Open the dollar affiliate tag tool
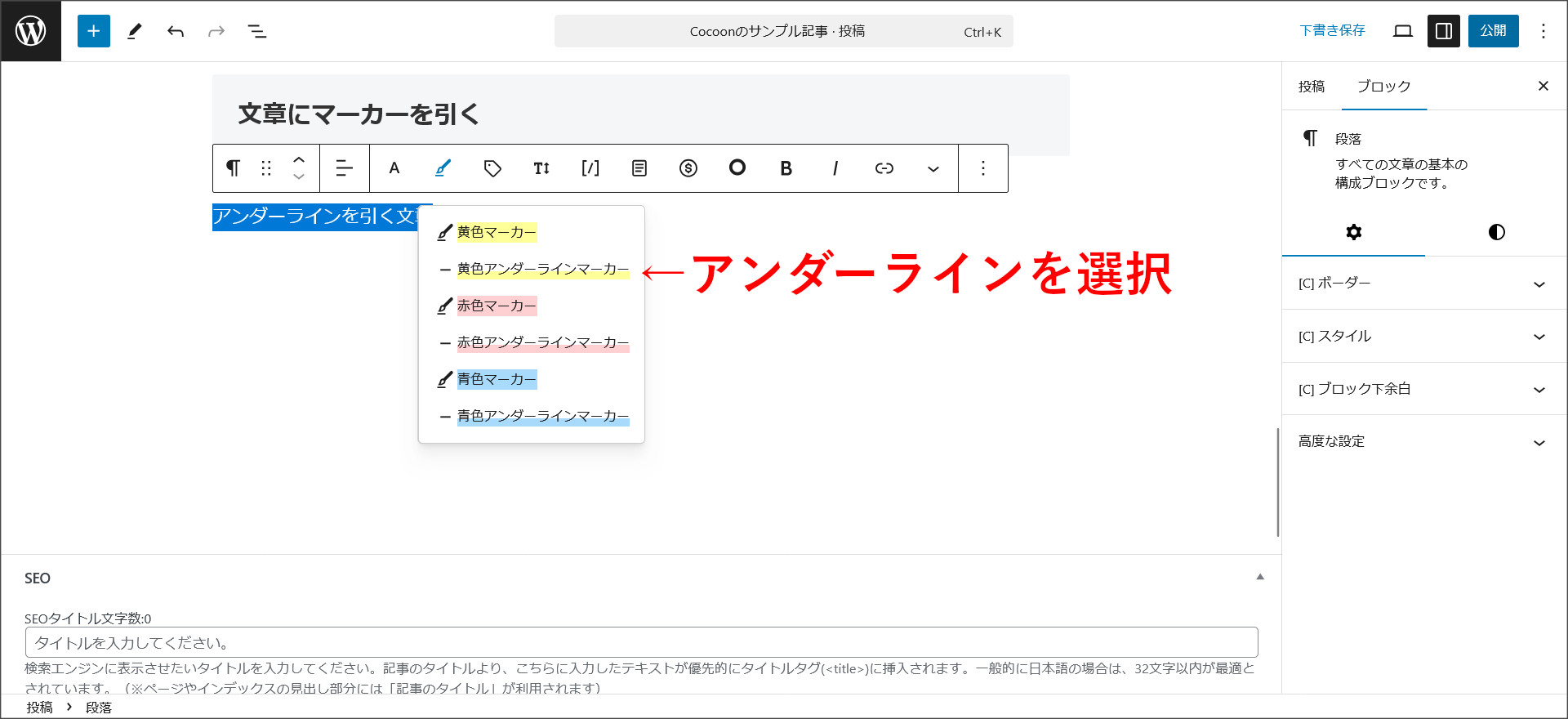The width and height of the screenshot is (1568, 719). click(x=688, y=168)
